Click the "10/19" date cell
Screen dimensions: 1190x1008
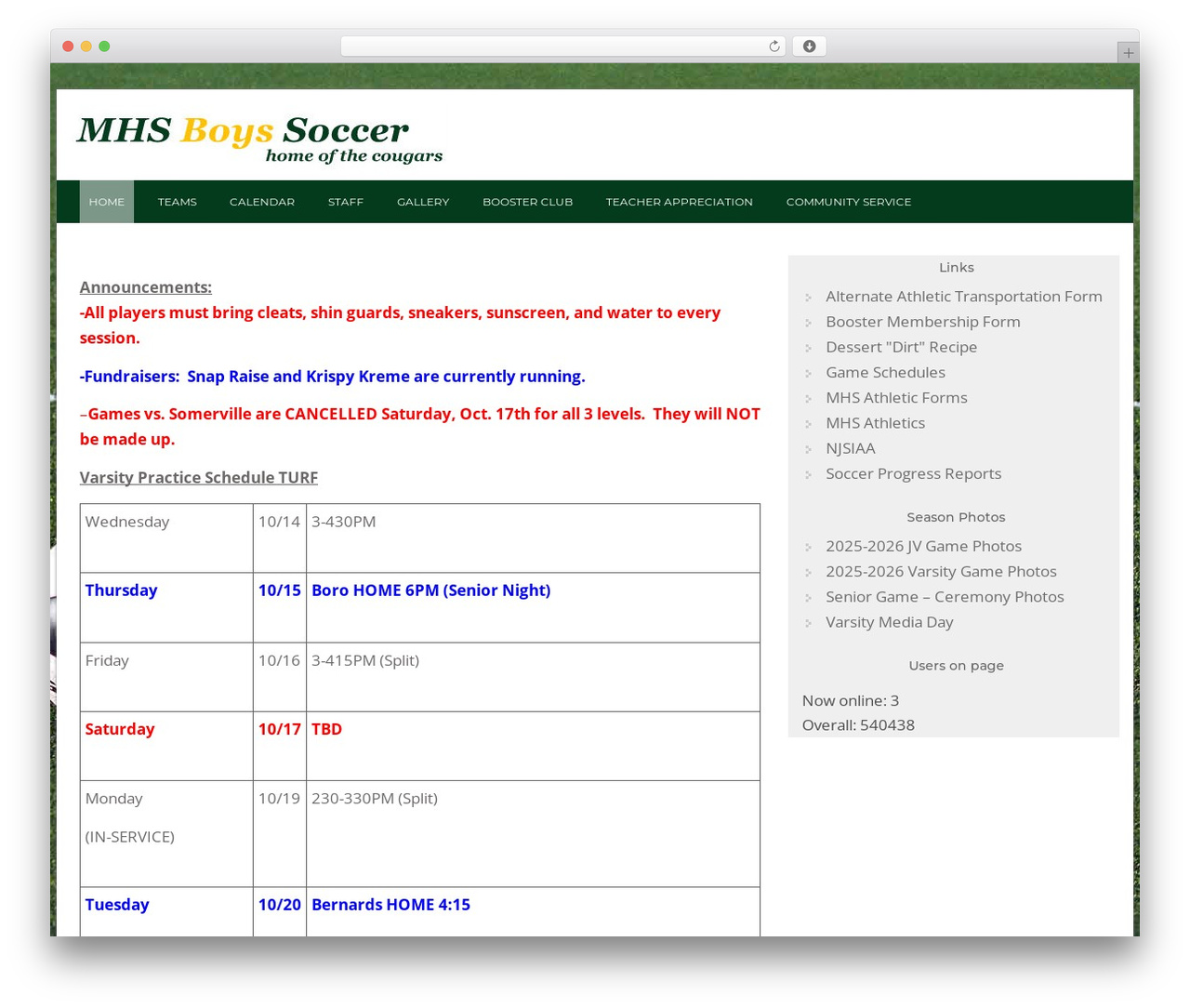(280, 834)
